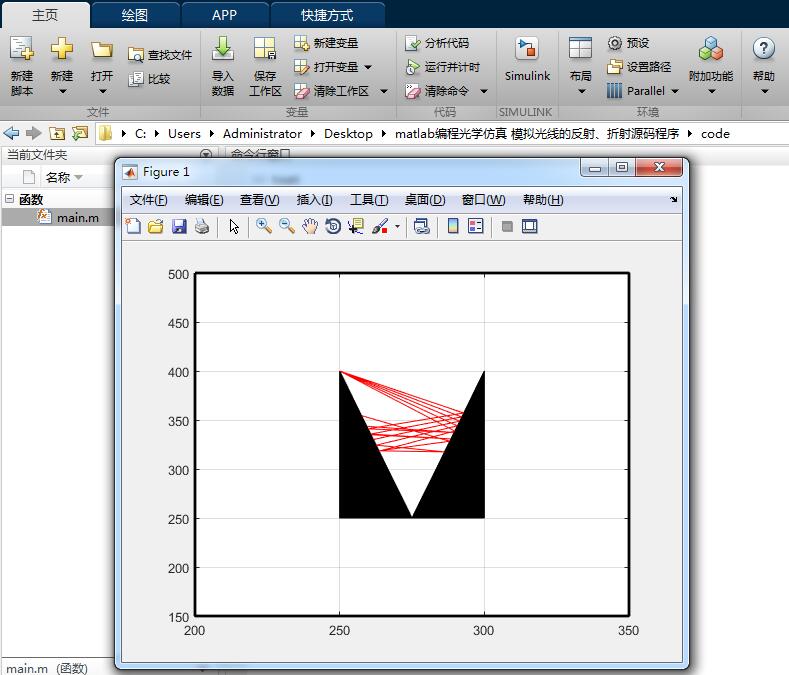
Task: Select the Edit Plot arrow tool
Action: (234, 227)
